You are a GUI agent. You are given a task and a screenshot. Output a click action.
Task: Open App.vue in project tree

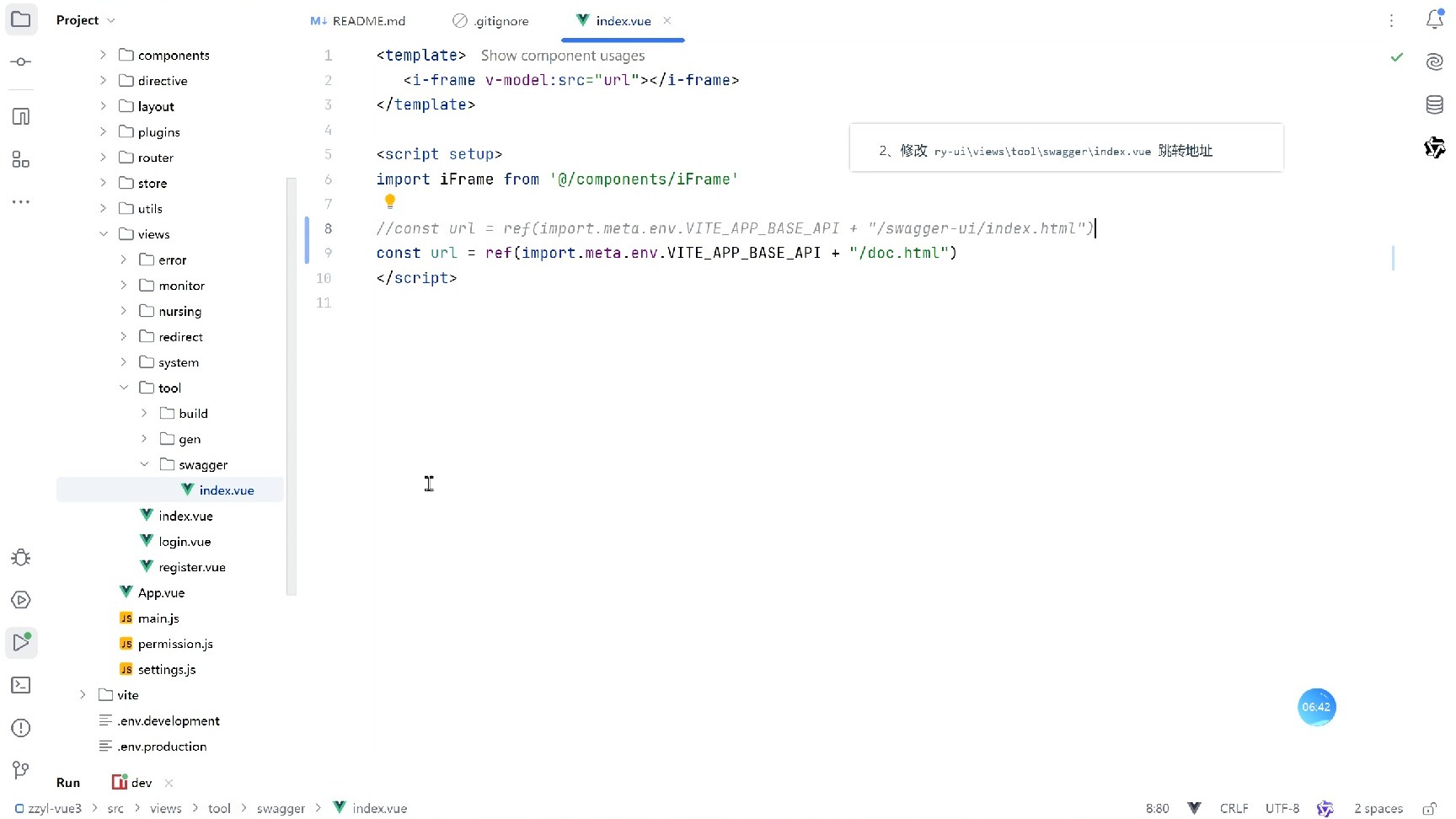click(x=161, y=593)
